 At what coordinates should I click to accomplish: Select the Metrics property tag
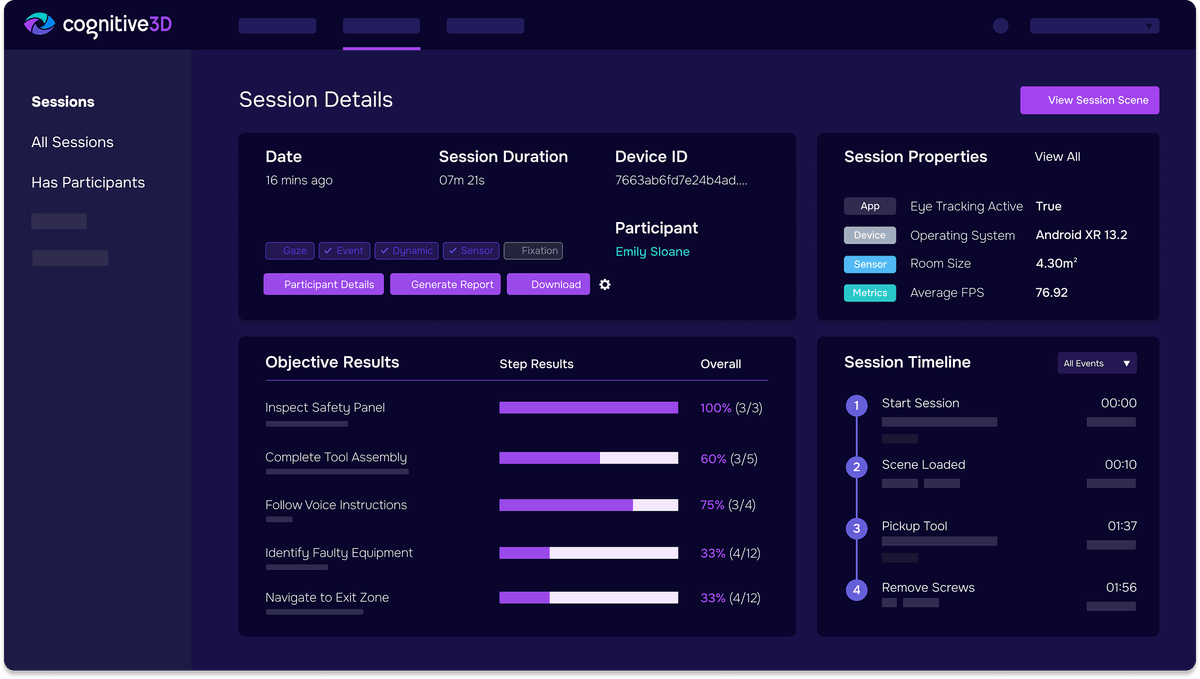[x=870, y=292]
